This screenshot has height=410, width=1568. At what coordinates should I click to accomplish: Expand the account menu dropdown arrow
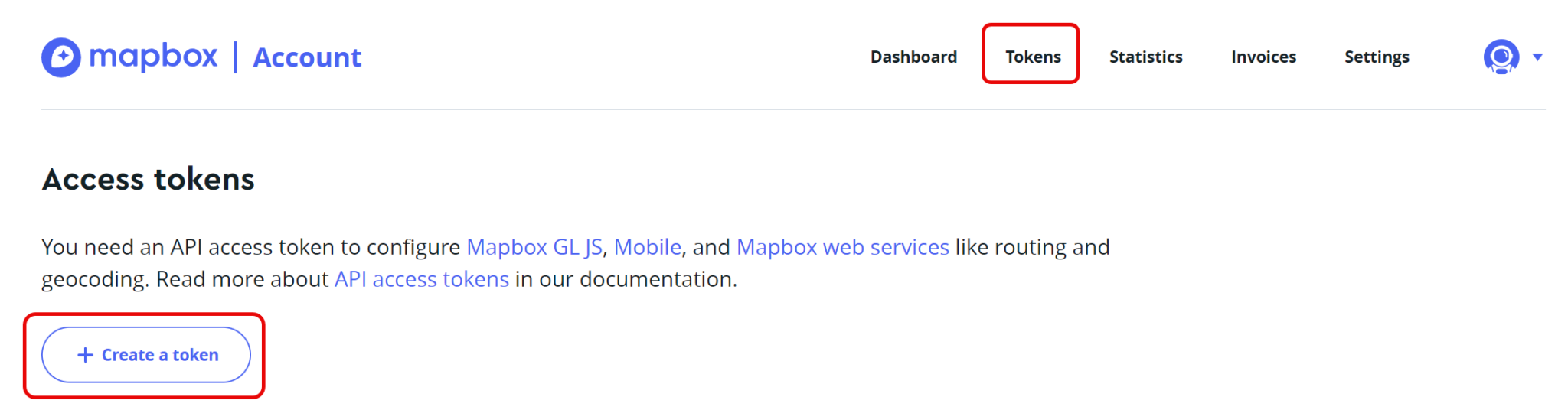[x=1537, y=57]
